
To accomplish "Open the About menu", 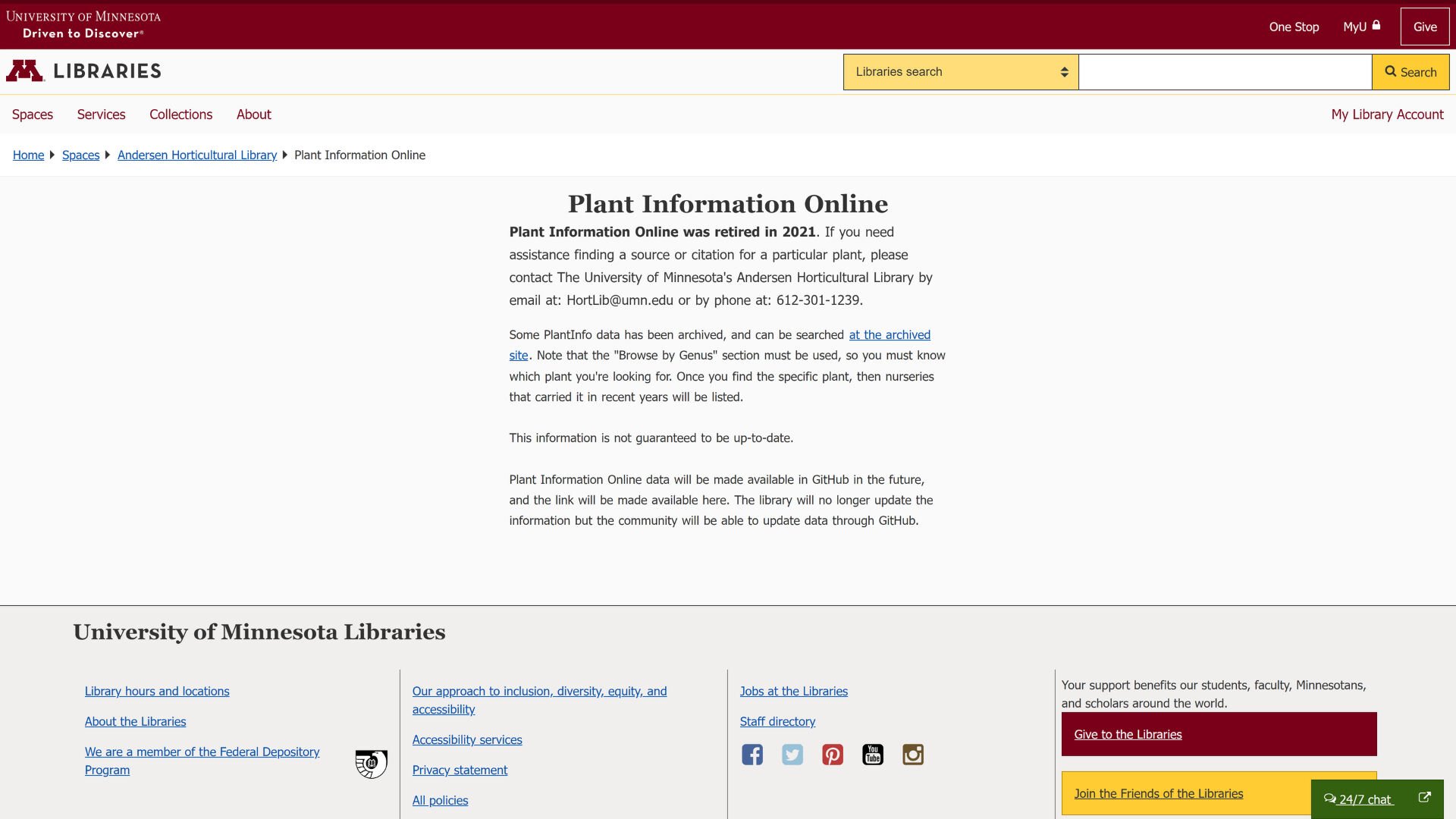I will (253, 115).
